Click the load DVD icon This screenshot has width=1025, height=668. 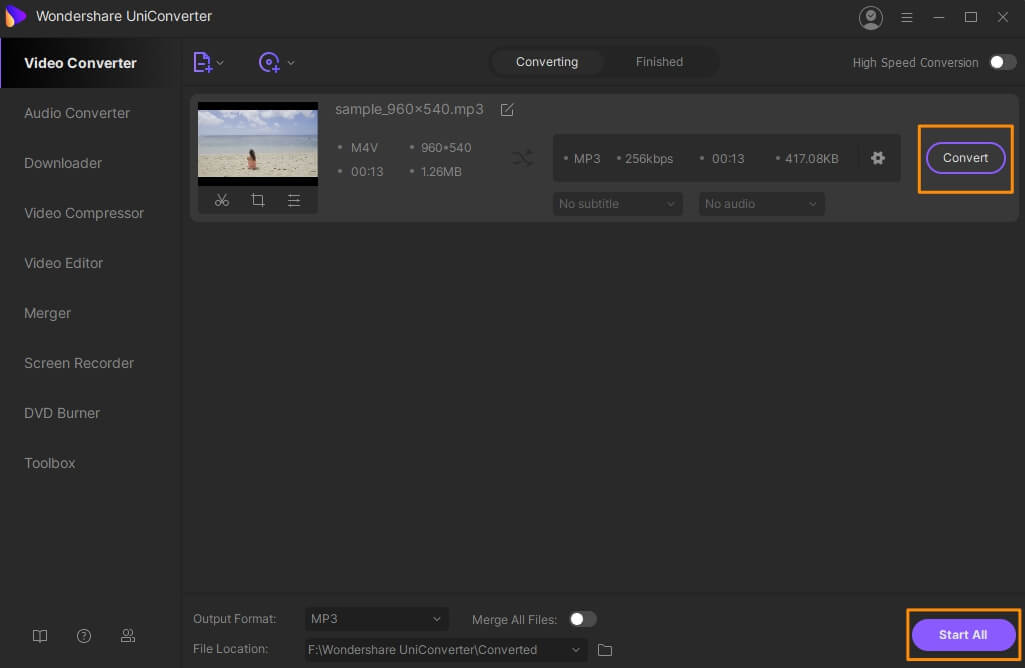[x=269, y=62]
